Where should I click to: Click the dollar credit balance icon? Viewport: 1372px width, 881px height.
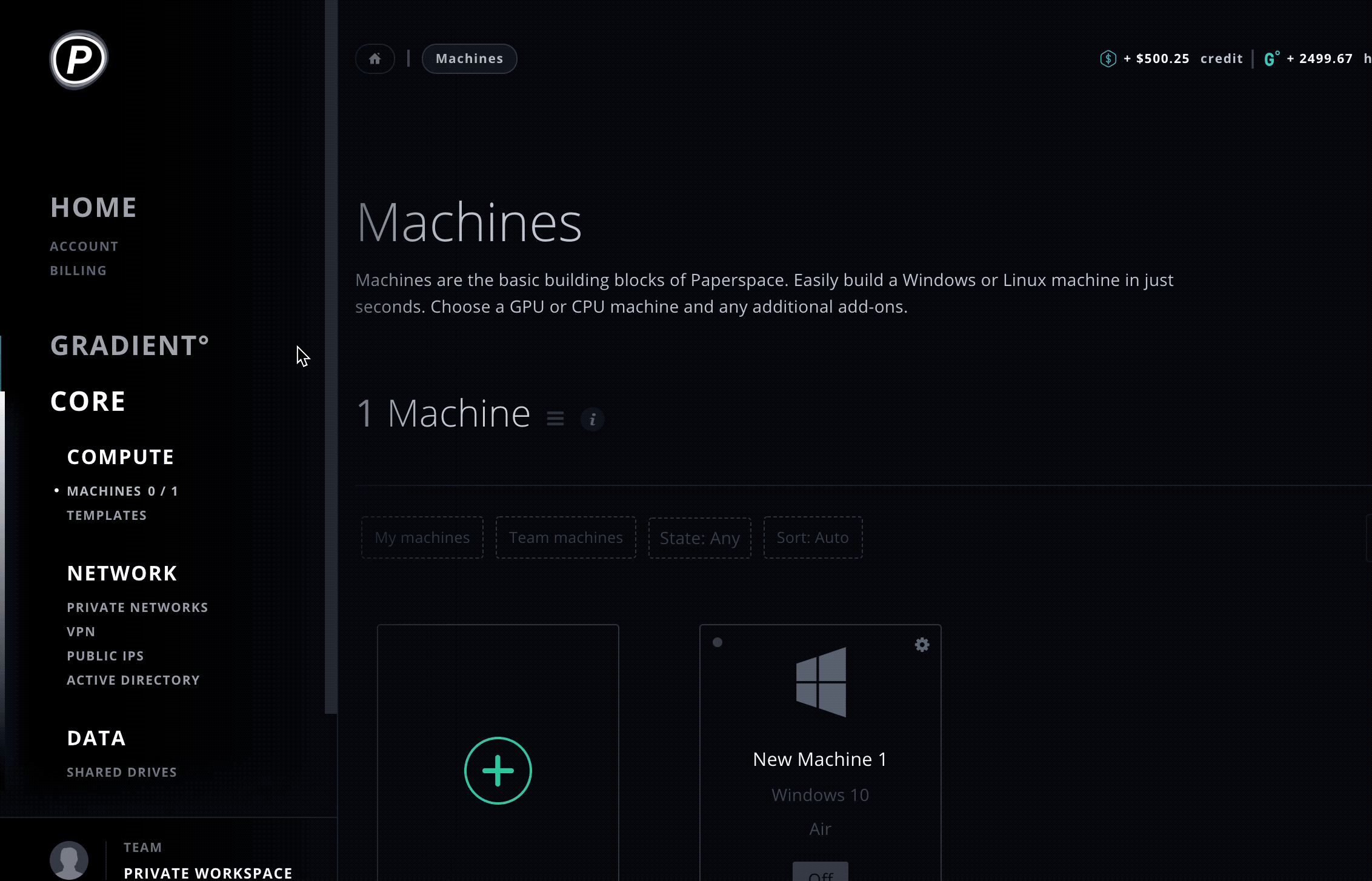click(1108, 59)
